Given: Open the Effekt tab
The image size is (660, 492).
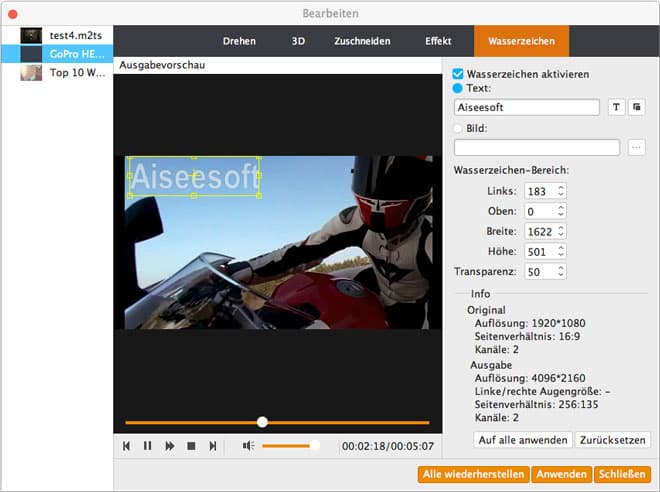Looking at the screenshot, I should 437,41.
